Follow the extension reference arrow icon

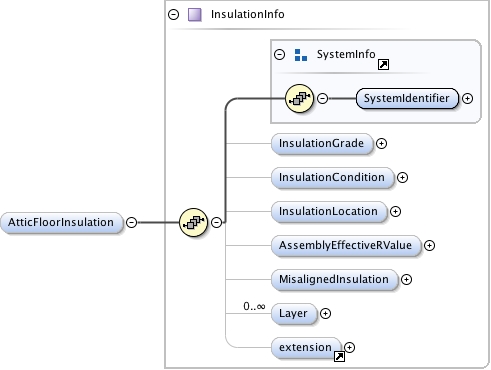(x=339, y=356)
